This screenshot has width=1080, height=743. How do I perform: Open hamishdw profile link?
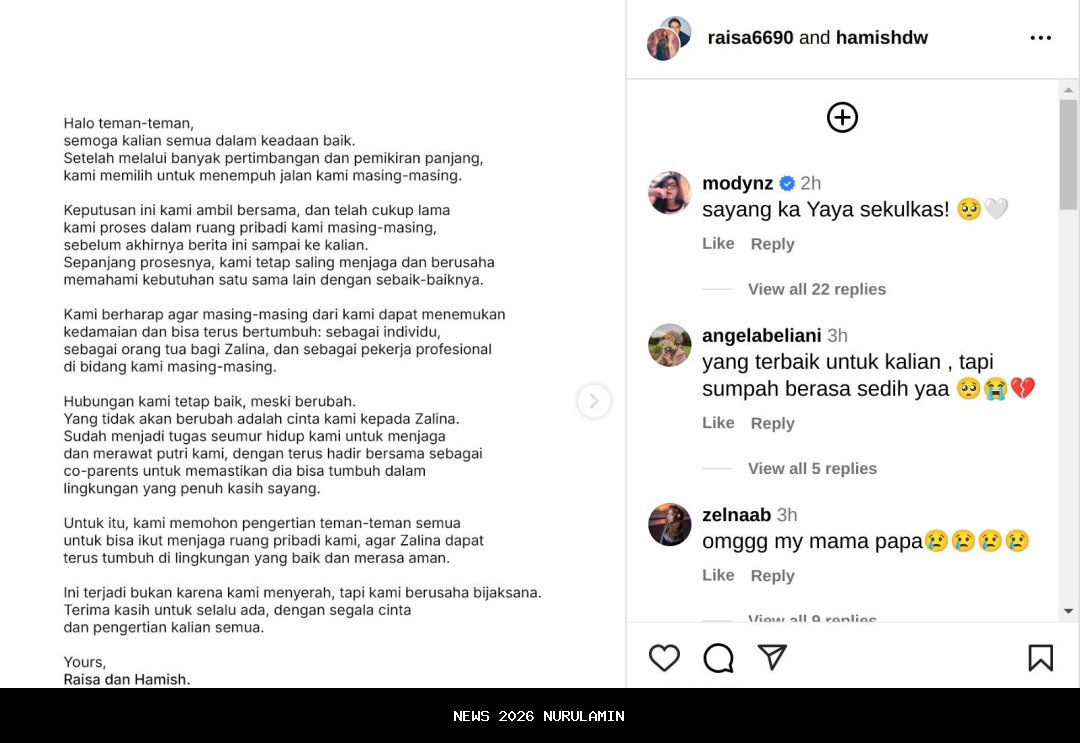pyautogui.click(x=882, y=37)
